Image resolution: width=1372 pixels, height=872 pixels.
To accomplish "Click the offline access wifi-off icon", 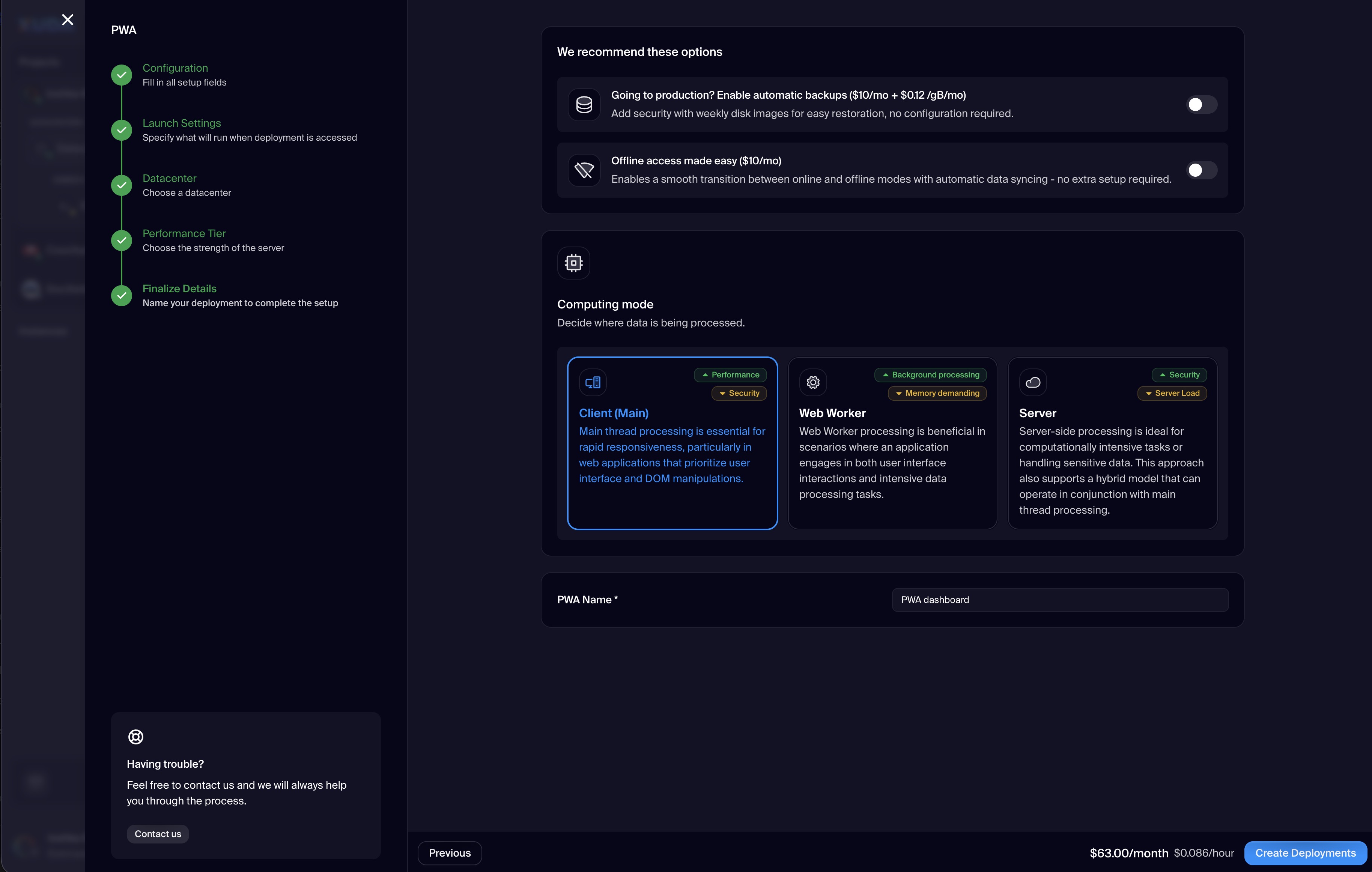I will (x=584, y=170).
